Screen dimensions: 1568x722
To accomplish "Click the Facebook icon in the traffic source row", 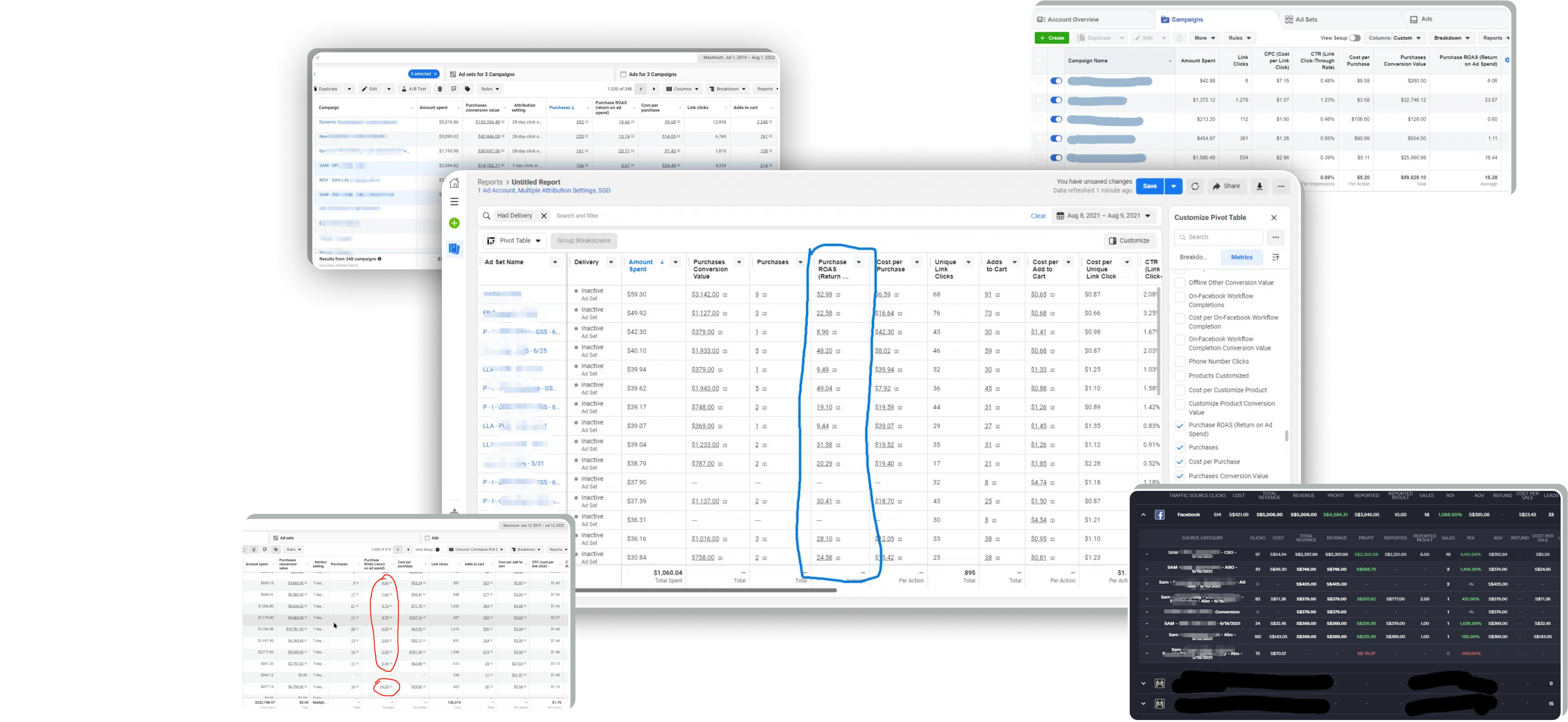I will [x=1160, y=515].
